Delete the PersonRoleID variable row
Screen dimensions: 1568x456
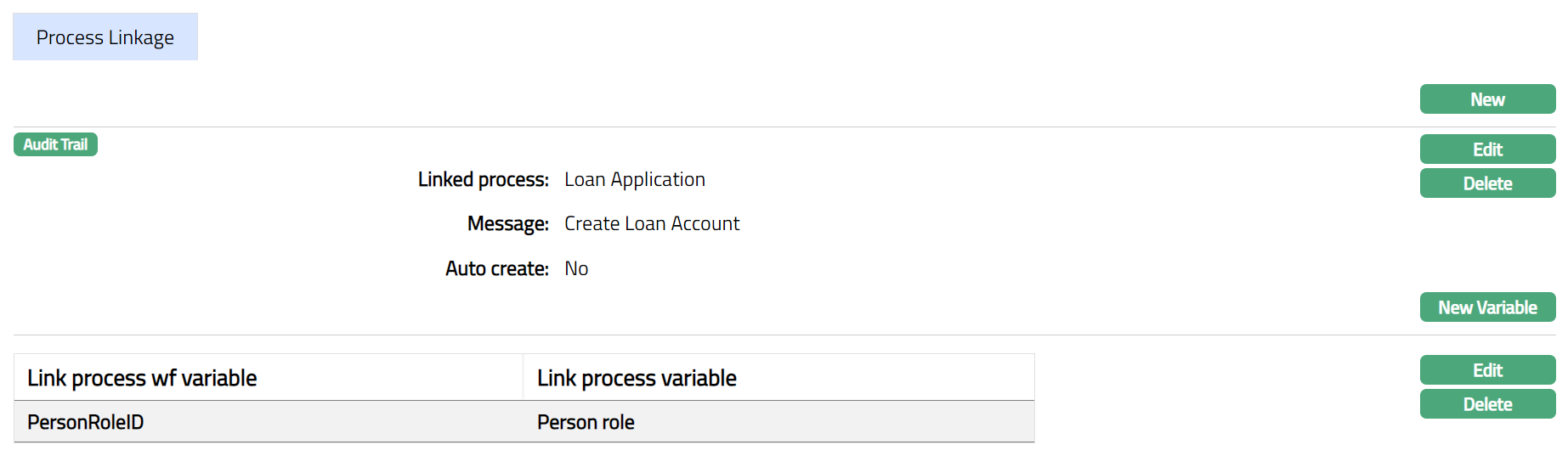[x=1486, y=404]
